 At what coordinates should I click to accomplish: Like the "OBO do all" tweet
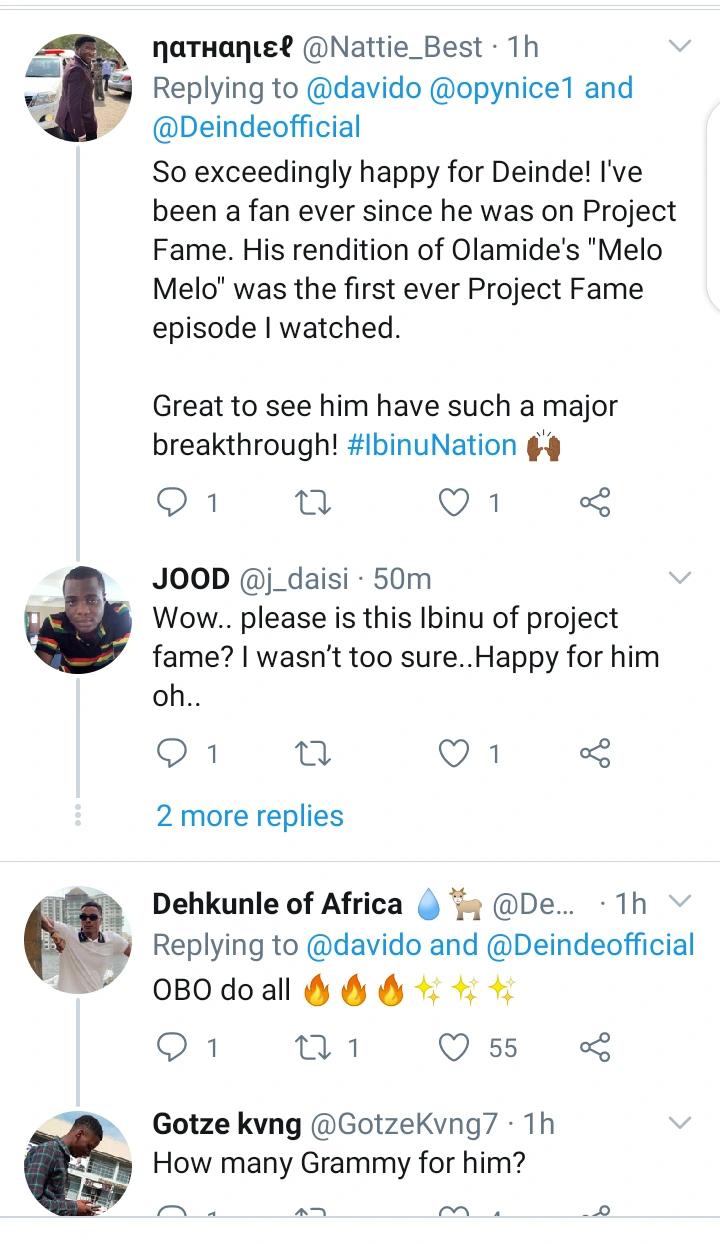click(x=455, y=1047)
